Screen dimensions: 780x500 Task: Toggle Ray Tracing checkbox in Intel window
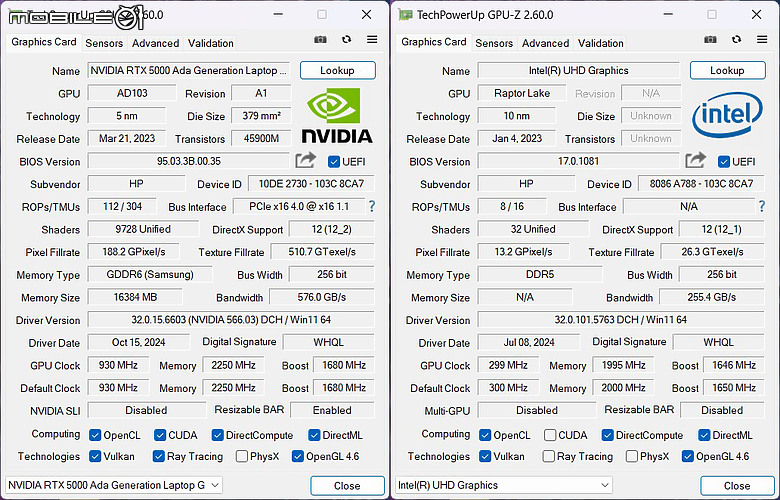tap(549, 456)
